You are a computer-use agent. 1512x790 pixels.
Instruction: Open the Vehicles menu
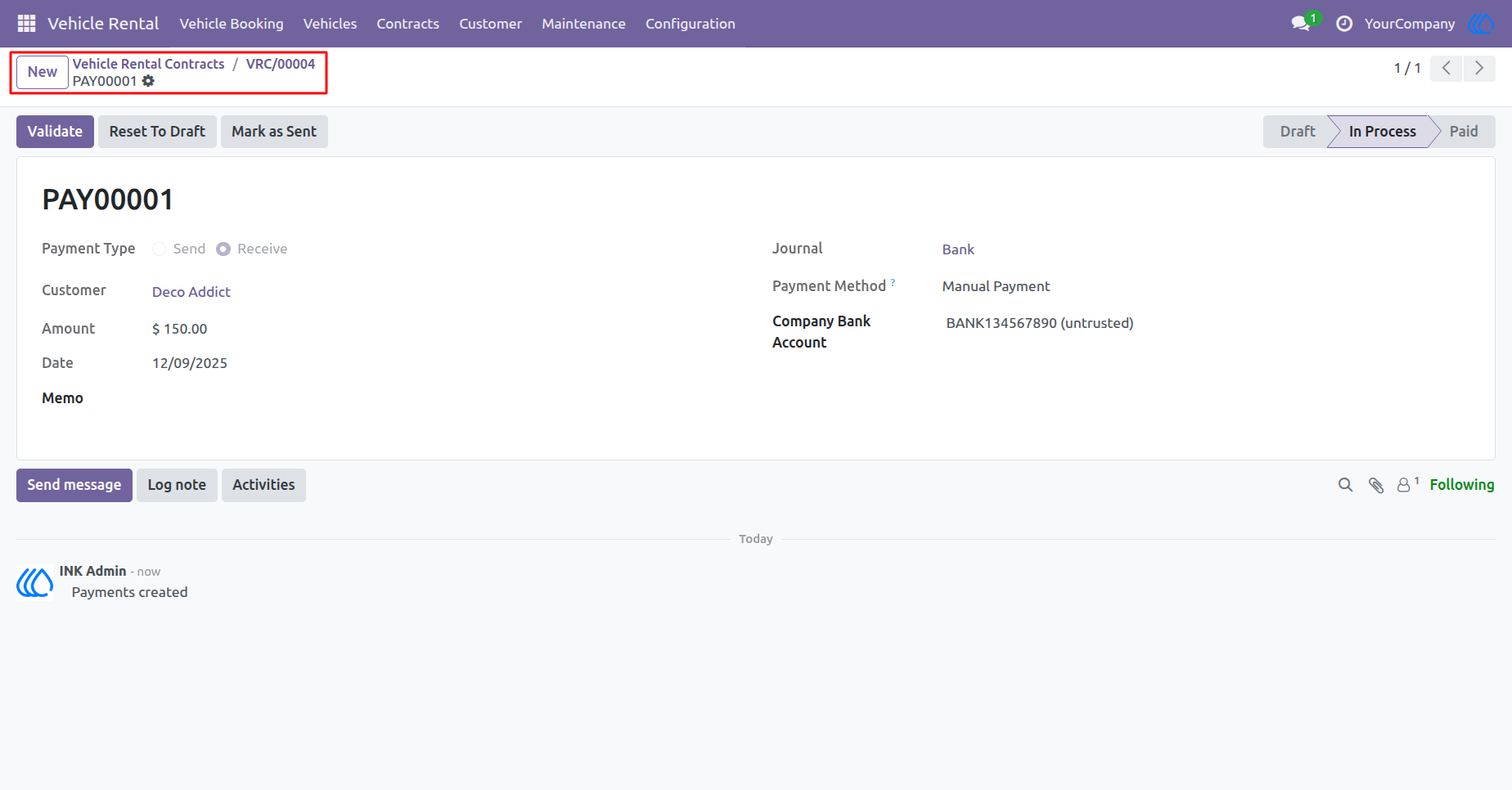click(x=330, y=24)
